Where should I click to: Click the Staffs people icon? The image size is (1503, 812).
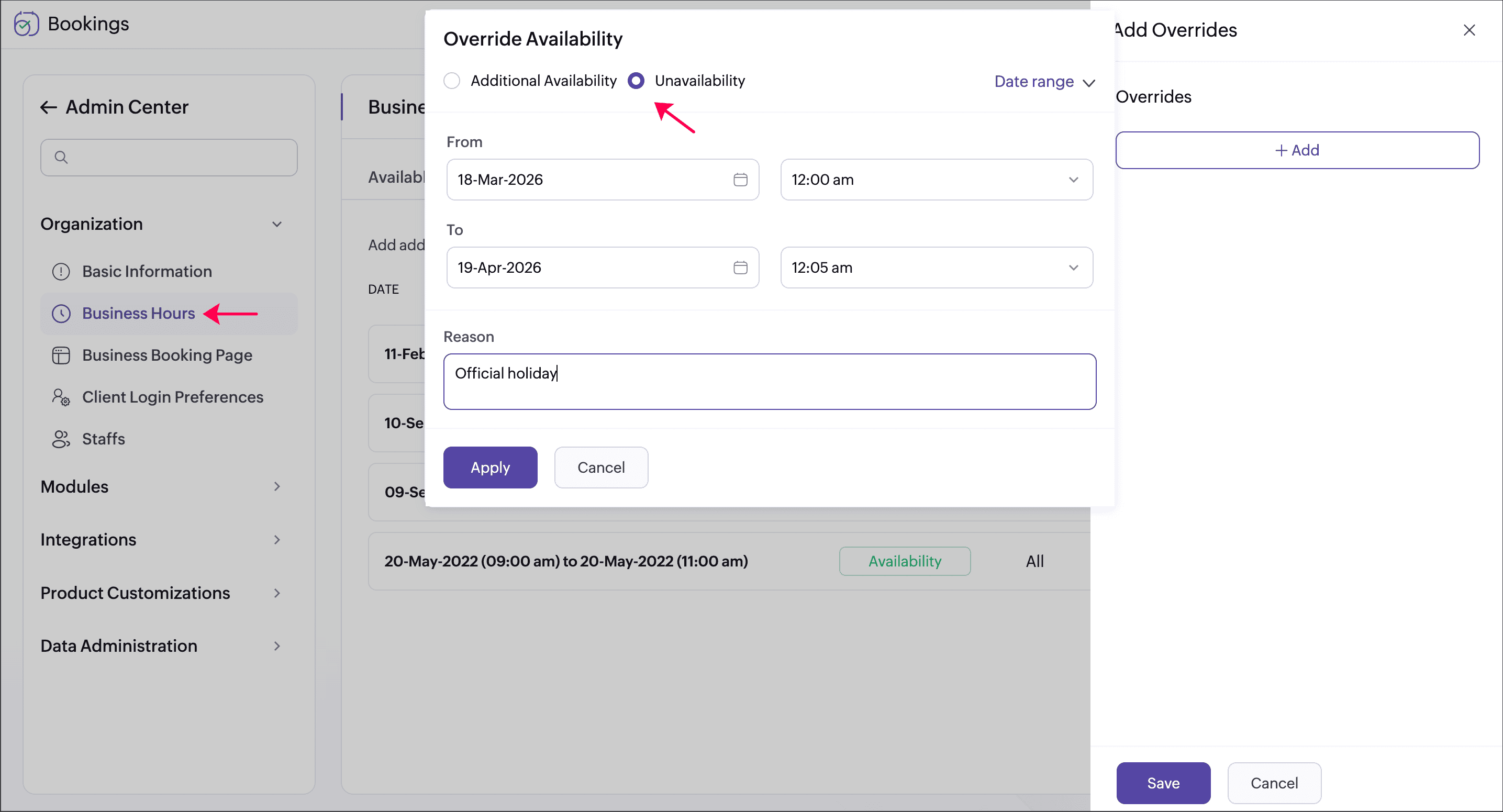coord(61,439)
